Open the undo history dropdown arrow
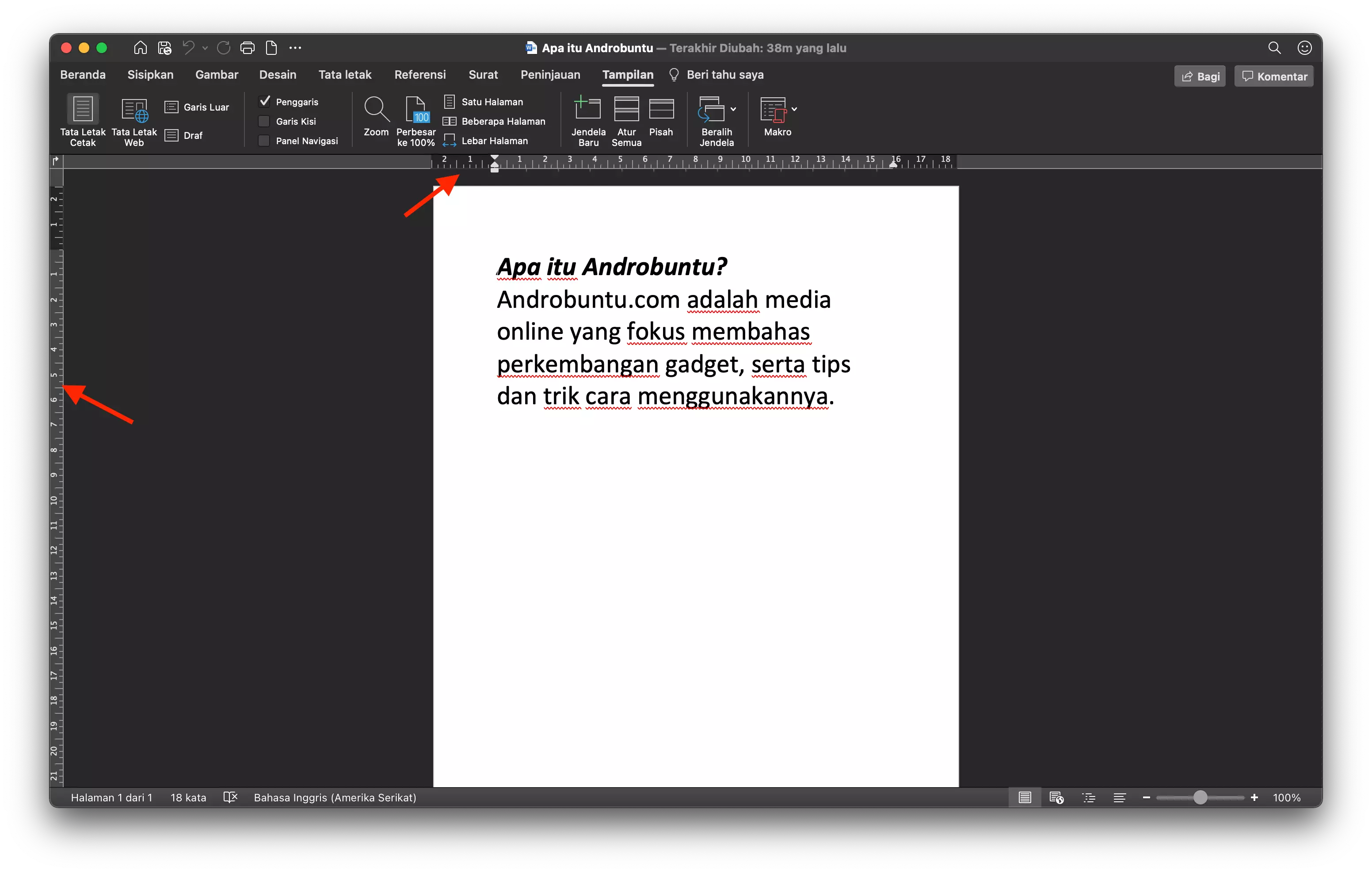The image size is (1372, 873). point(205,48)
